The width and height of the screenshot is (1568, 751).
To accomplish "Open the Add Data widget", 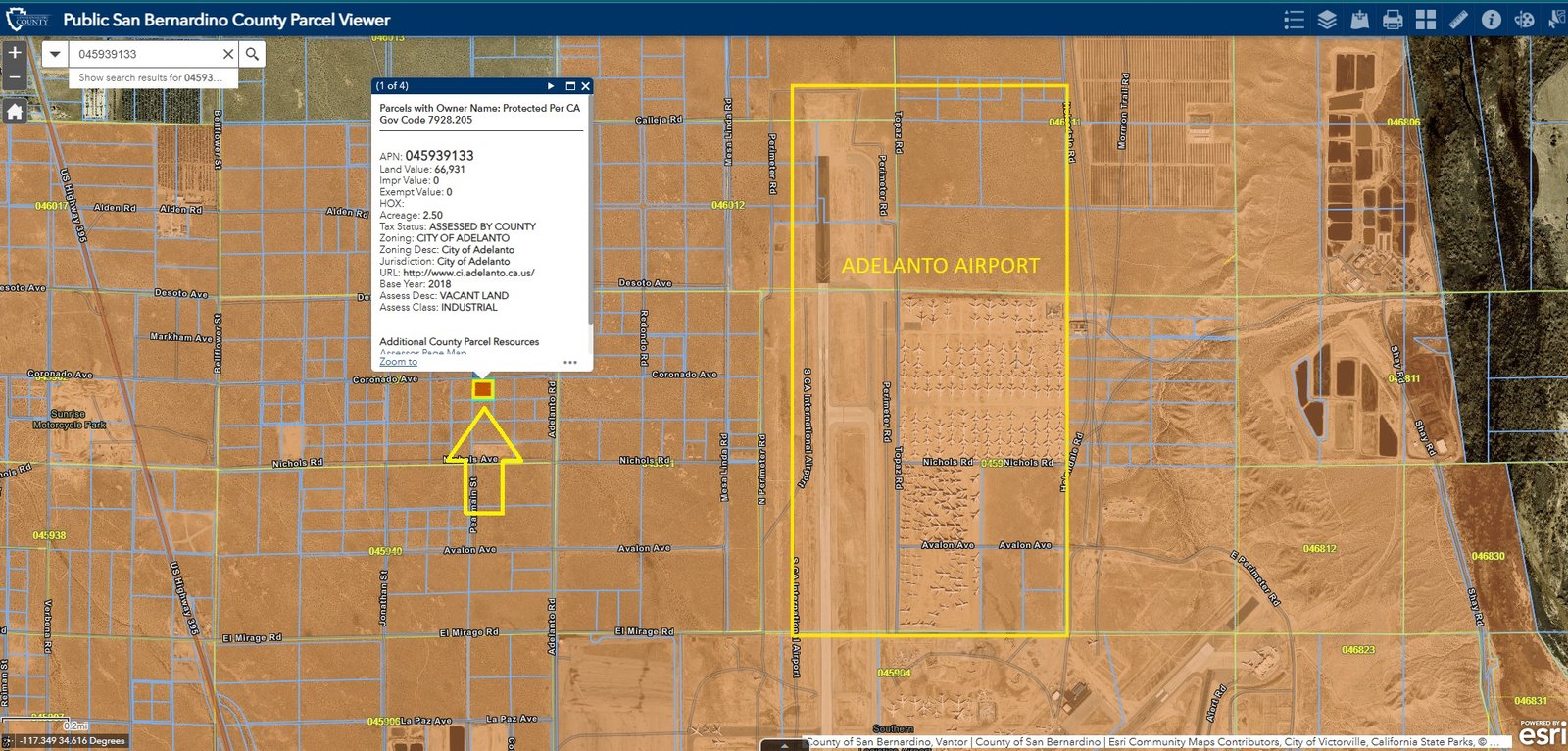I will [x=1359, y=20].
